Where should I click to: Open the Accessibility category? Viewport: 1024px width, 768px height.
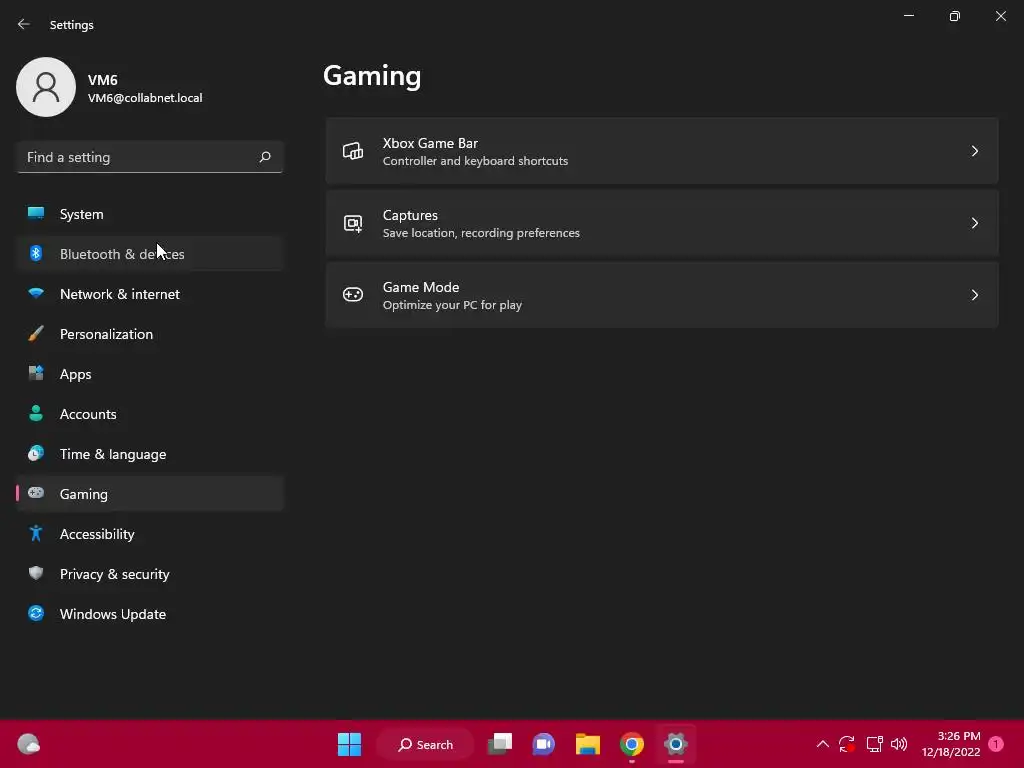tap(150, 534)
